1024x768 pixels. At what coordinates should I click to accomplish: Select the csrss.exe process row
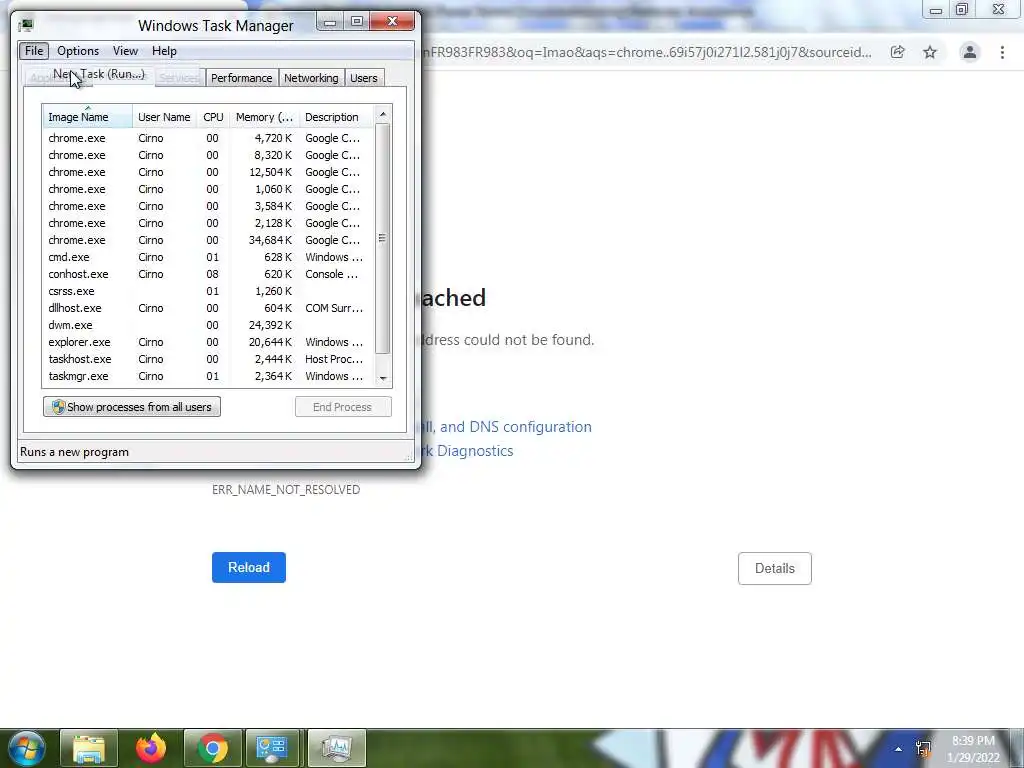(x=208, y=291)
